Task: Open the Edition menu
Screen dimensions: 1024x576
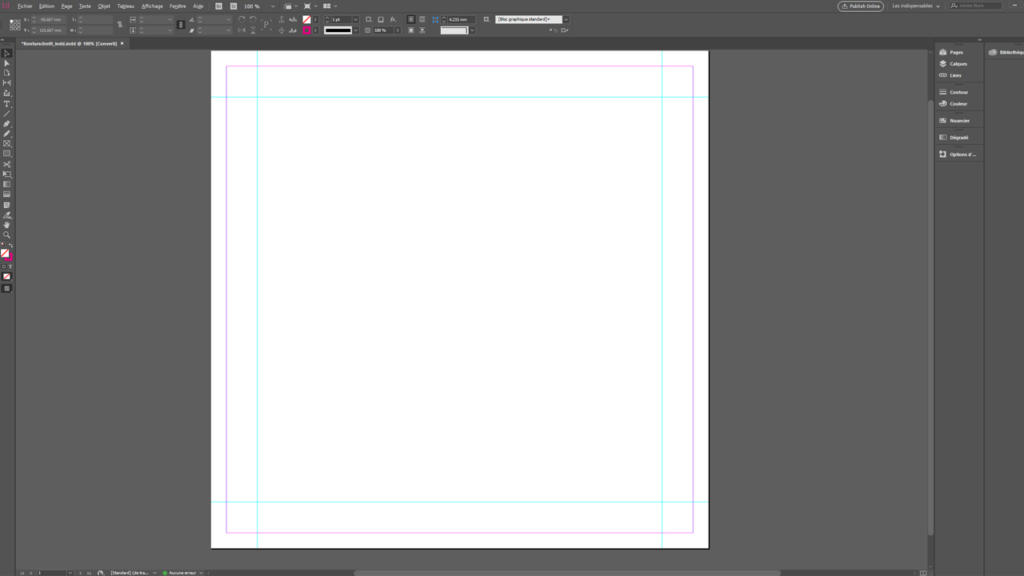Action: click(x=46, y=6)
